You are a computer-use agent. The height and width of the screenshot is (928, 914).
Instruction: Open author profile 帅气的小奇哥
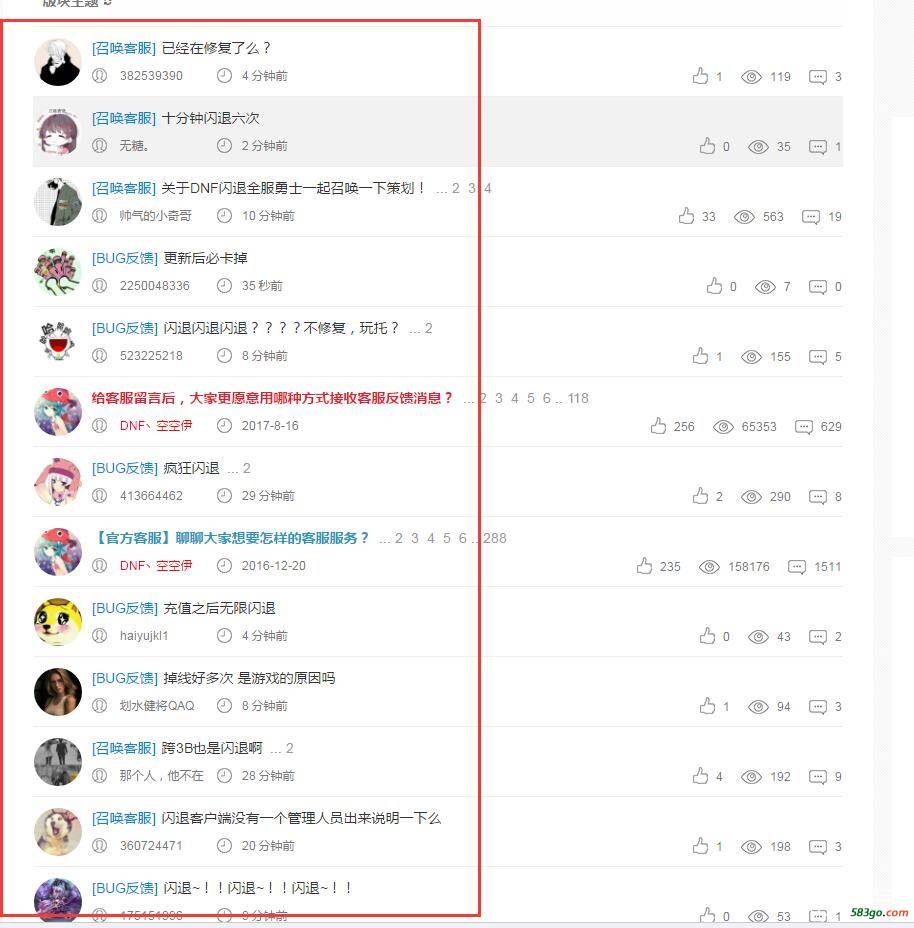(x=156, y=216)
